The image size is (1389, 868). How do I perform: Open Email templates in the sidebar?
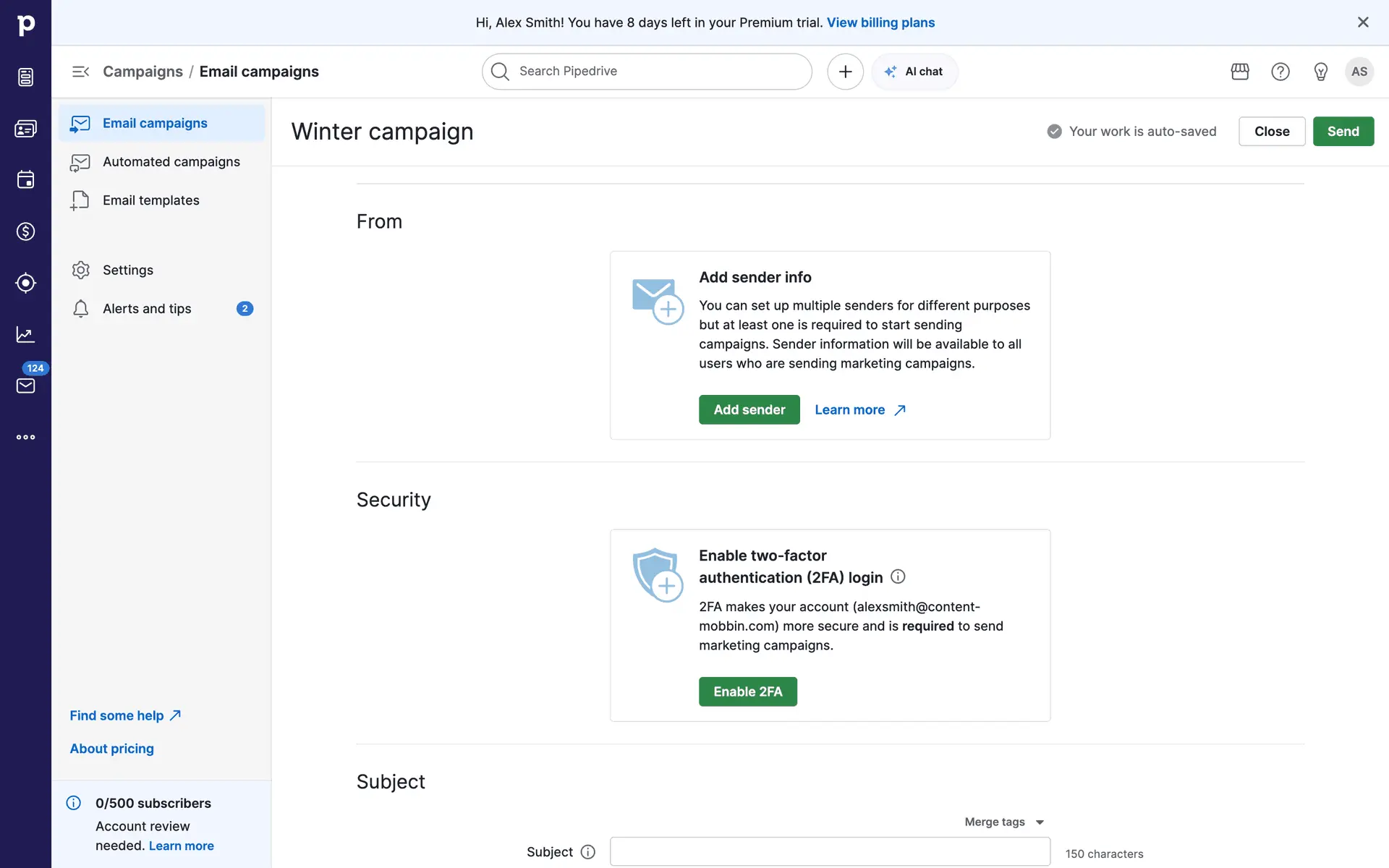click(x=150, y=200)
